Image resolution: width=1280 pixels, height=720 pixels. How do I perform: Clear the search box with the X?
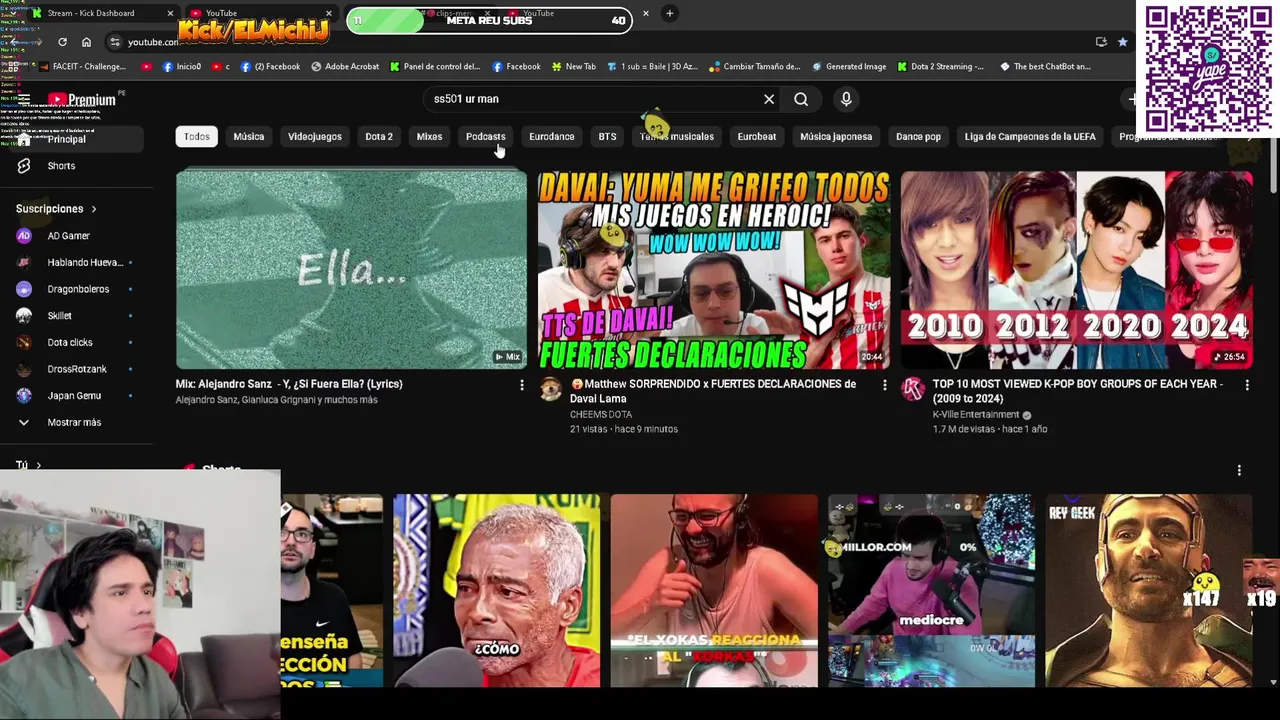coord(769,99)
